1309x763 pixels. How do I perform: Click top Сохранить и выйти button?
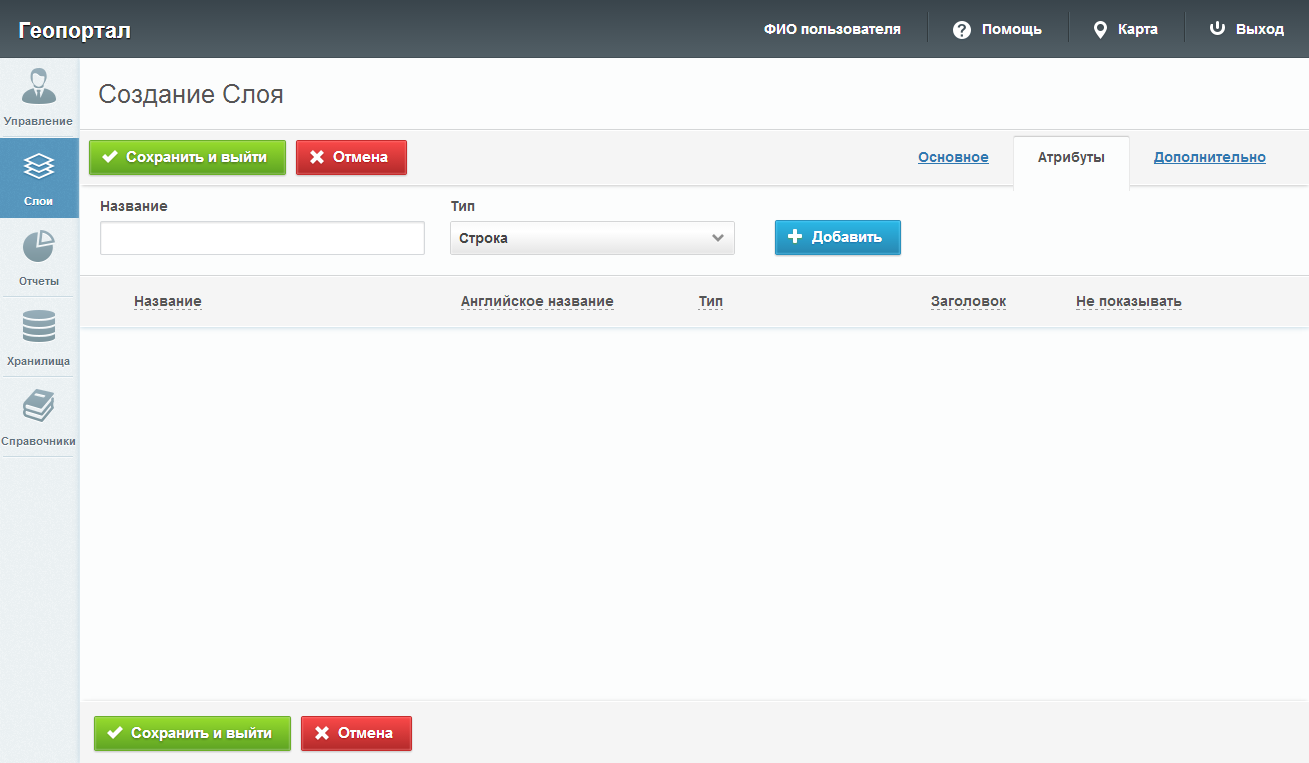187,157
